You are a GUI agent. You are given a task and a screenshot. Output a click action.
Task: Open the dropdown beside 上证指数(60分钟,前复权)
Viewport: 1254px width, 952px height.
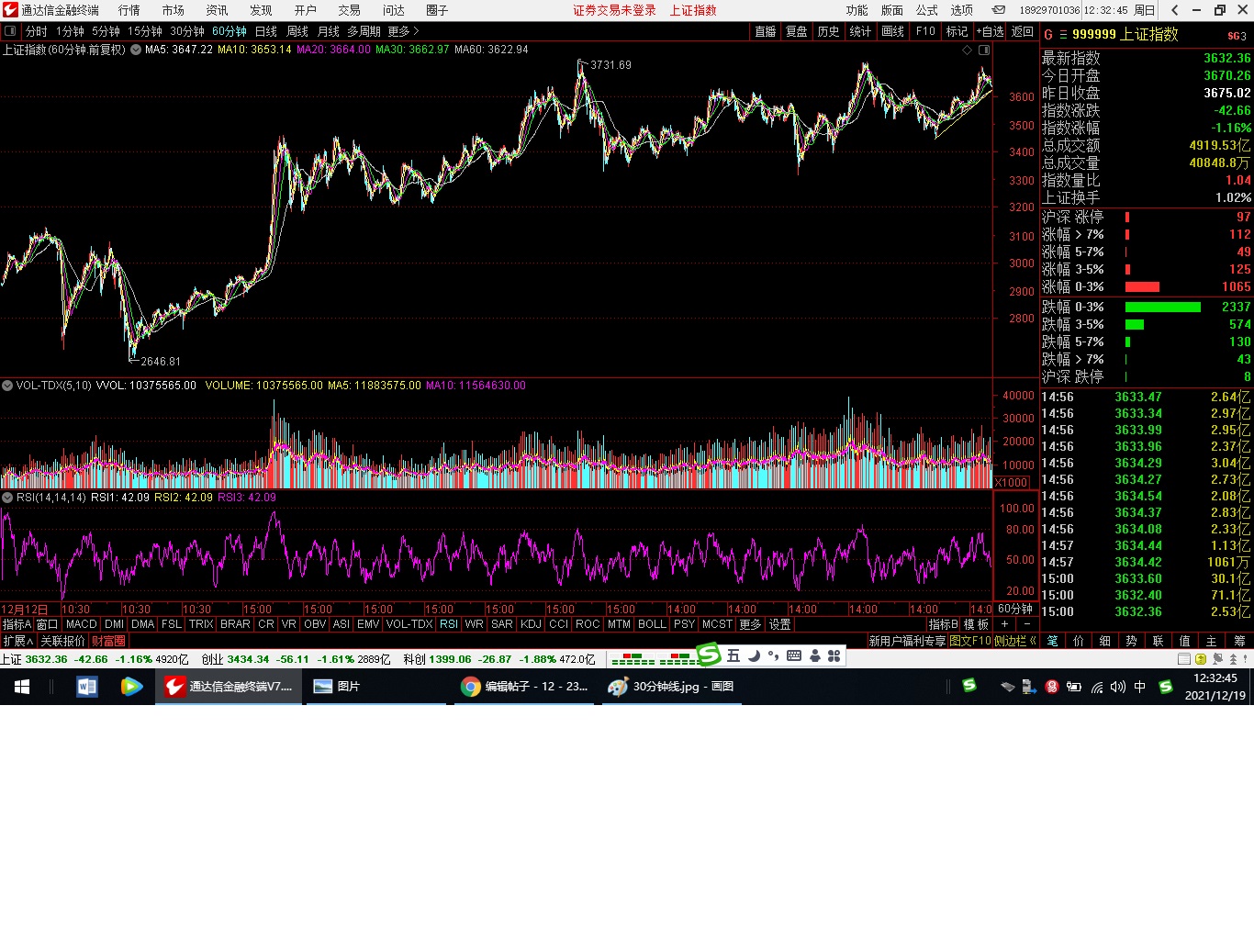136,50
